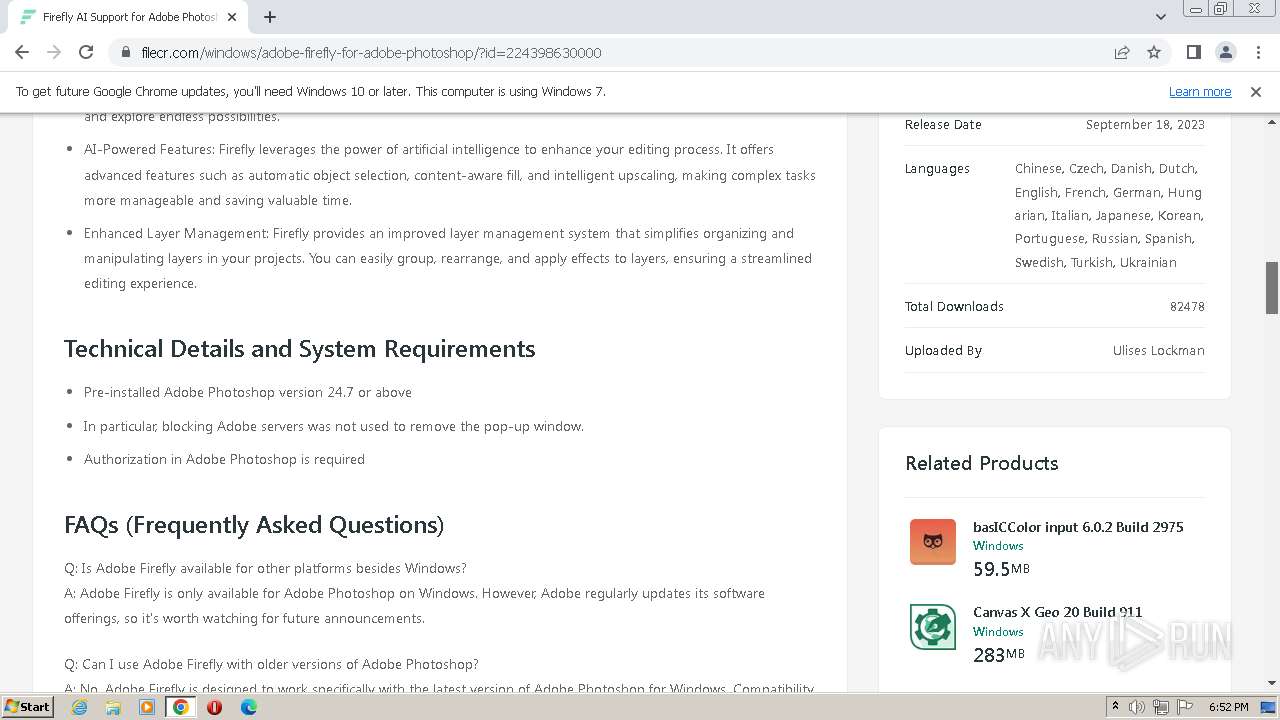Show hidden system tray icons
The height and width of the screenshot is (720, 1280).
1115,707
